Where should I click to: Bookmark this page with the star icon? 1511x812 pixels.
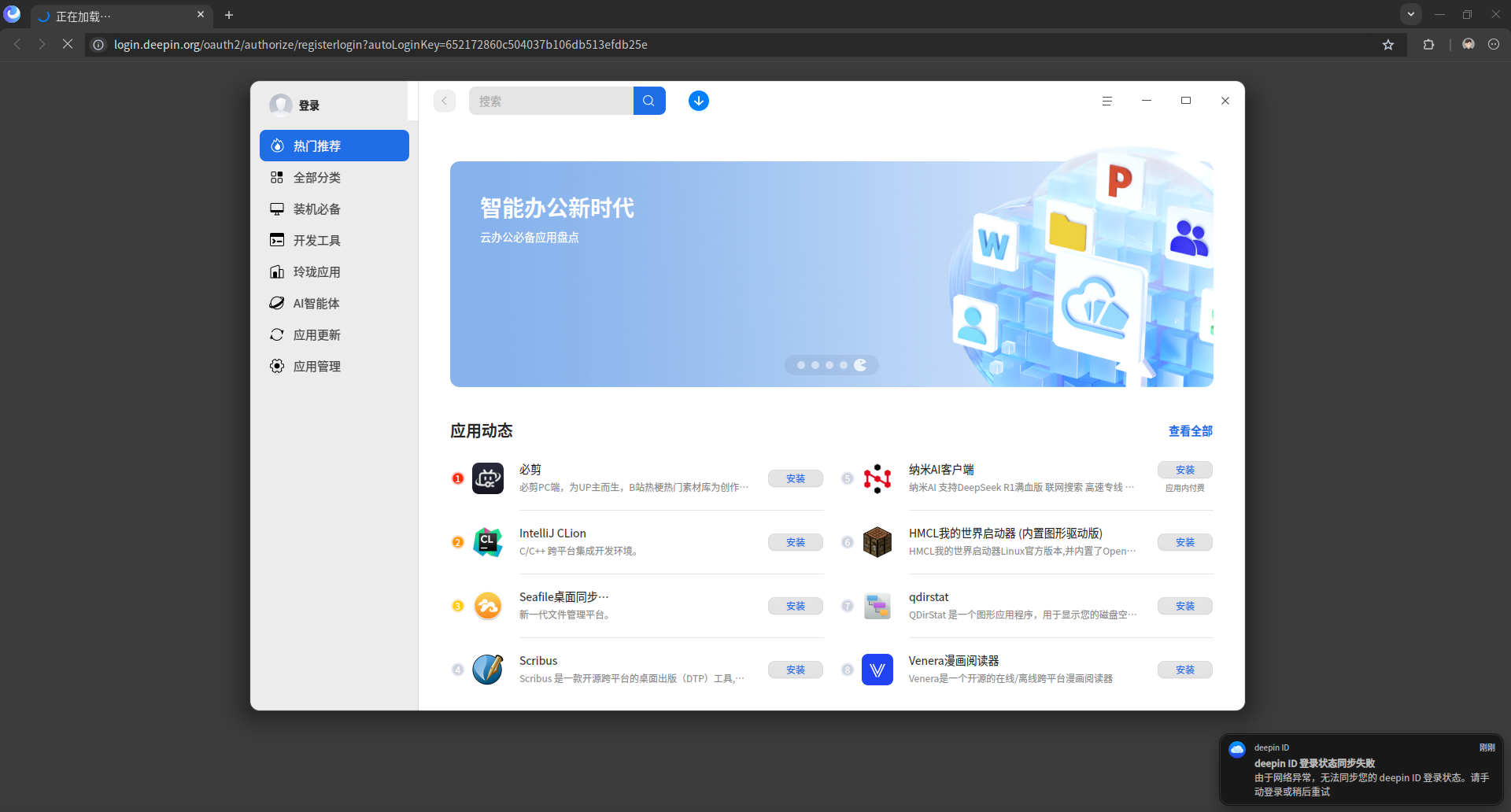(1388, 45)
